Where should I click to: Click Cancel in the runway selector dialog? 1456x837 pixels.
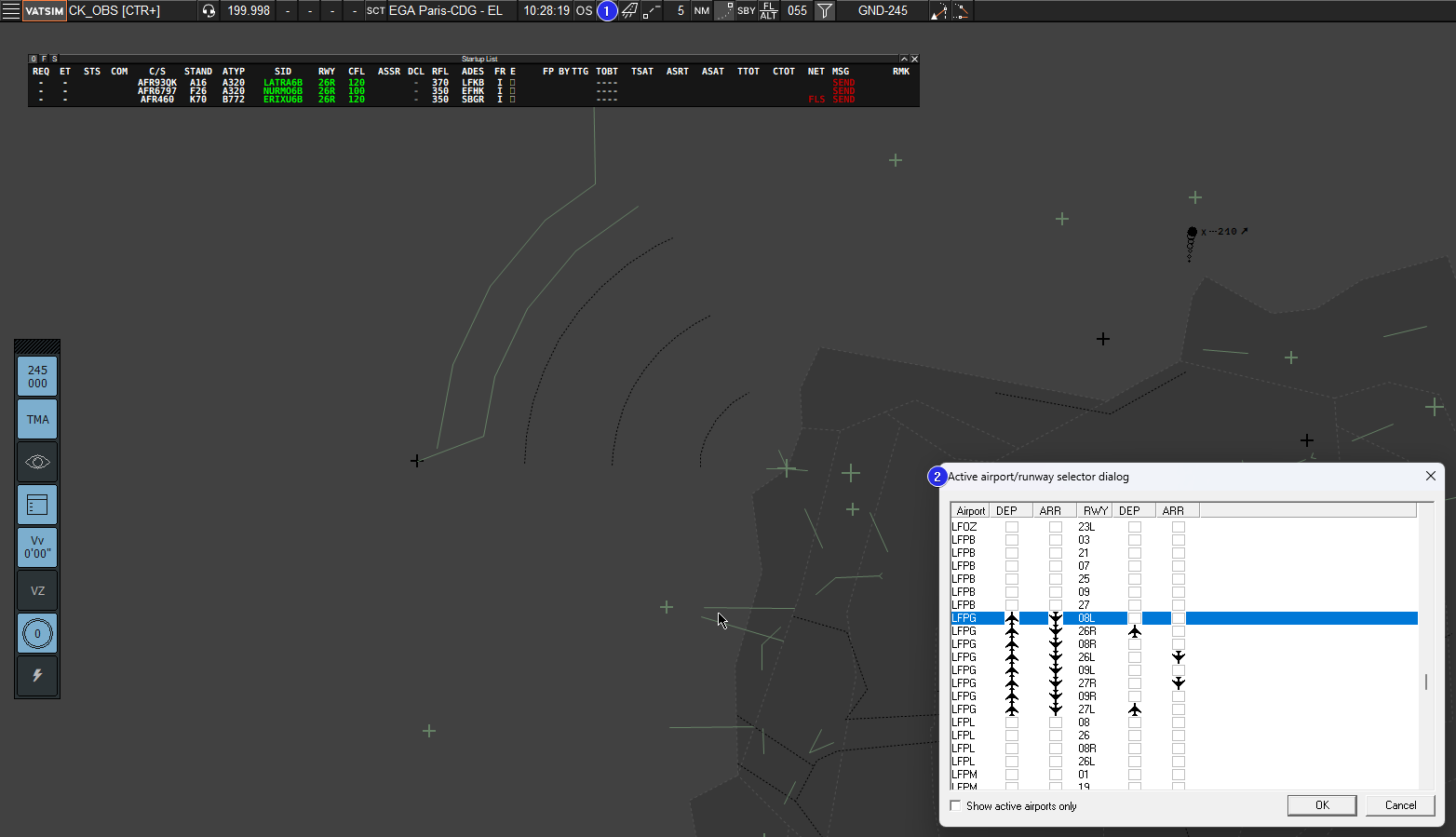[x=1400, y=805]
